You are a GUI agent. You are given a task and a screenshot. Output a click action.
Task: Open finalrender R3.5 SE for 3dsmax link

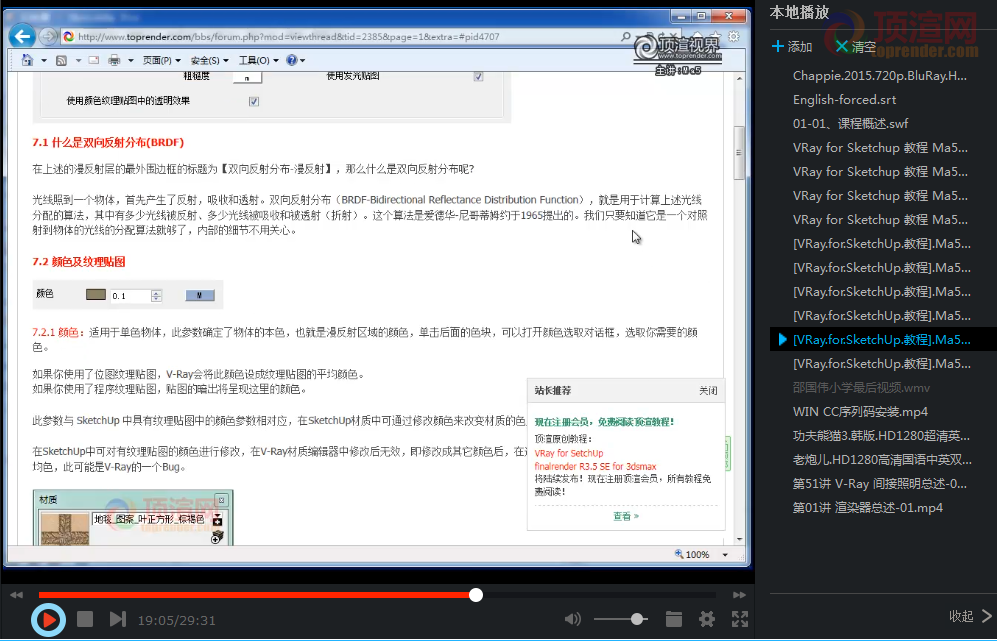(595, 466)
